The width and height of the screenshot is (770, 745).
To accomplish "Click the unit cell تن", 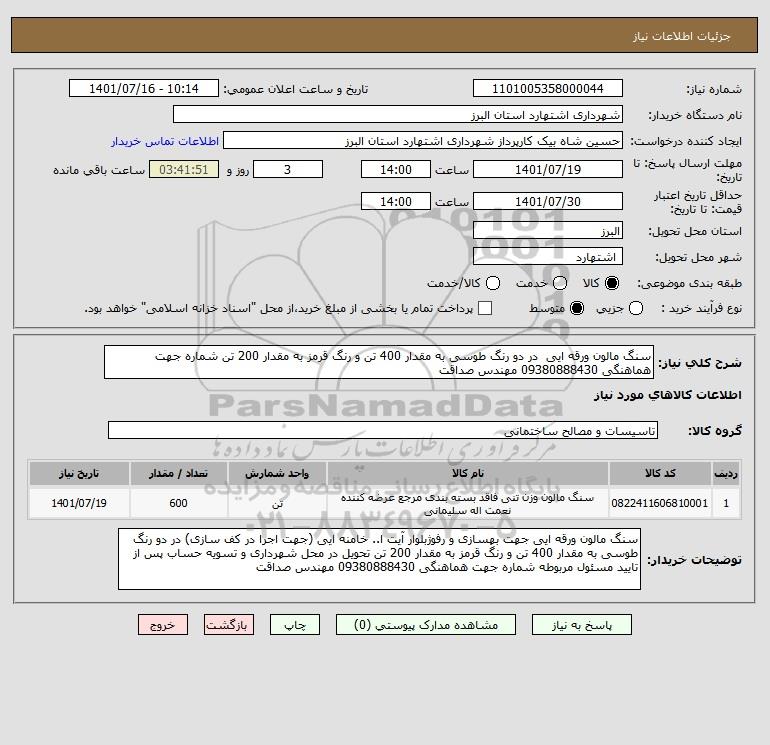I will tap(277, 503).
